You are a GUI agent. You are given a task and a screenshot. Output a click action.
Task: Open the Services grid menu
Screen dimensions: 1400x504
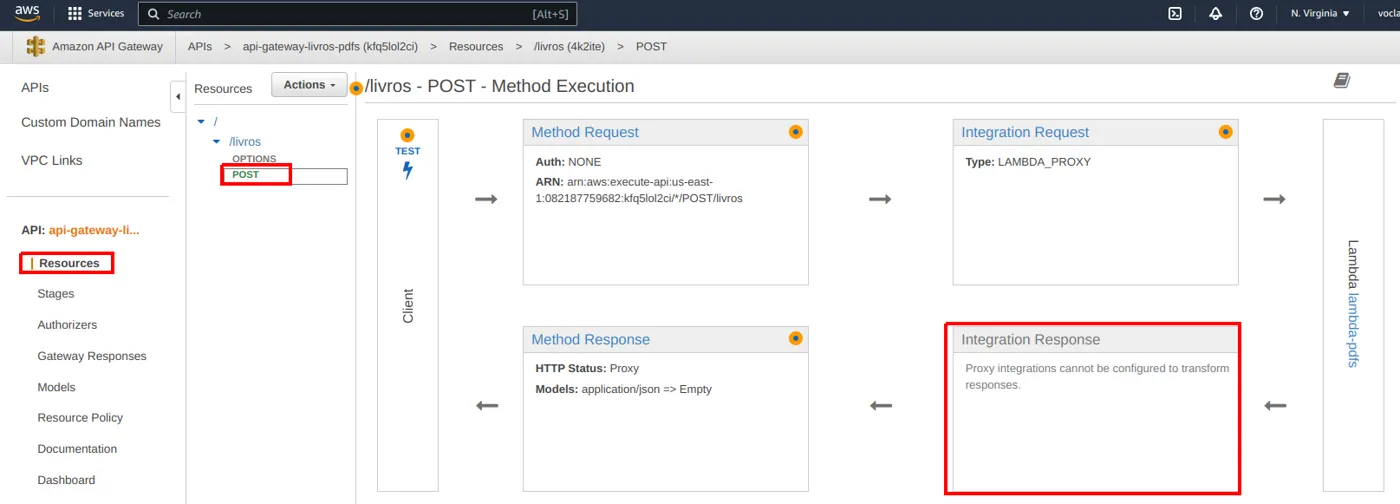[96, 14]
